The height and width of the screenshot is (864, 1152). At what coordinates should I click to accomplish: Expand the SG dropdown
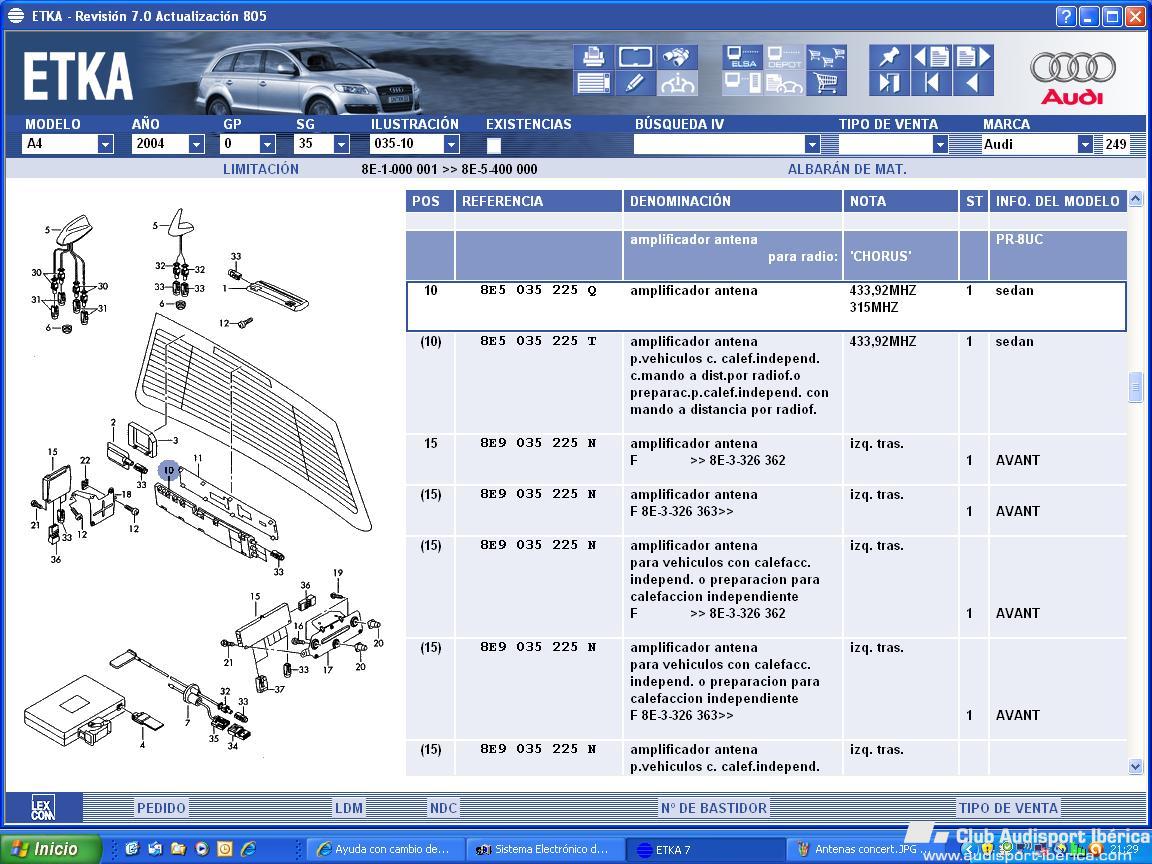[341, 144]
